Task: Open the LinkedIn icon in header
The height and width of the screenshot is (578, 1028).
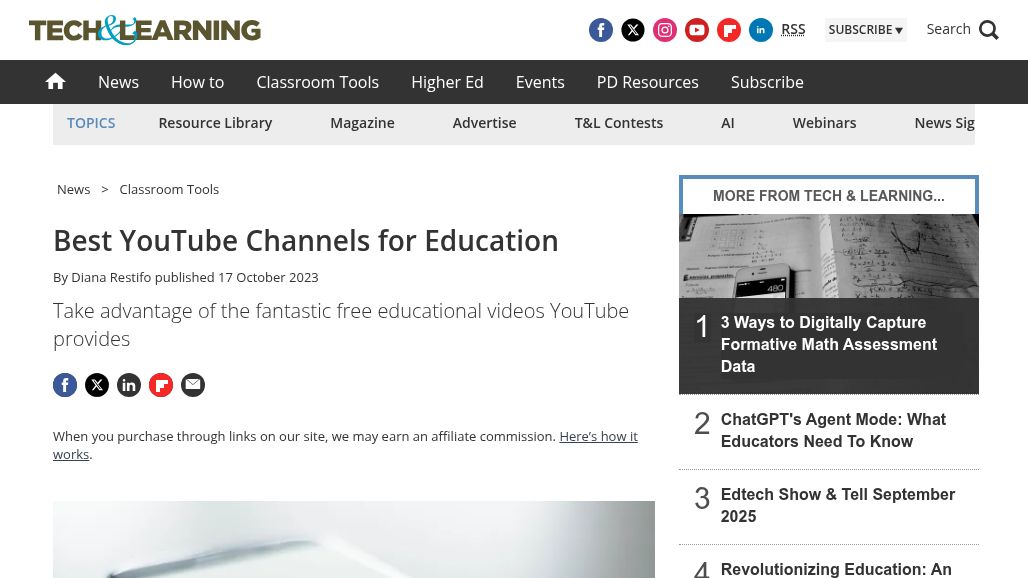Action: tap(761, 30)
